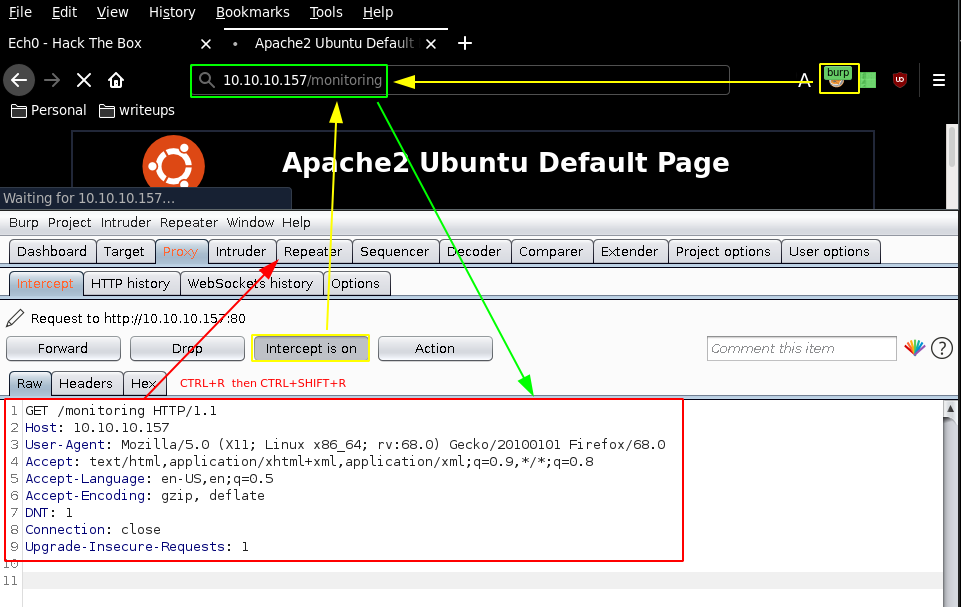Open Burp Suite Window menu
Image resolution: width=961 pixels, height=607 pixels.
pos(250,223)
